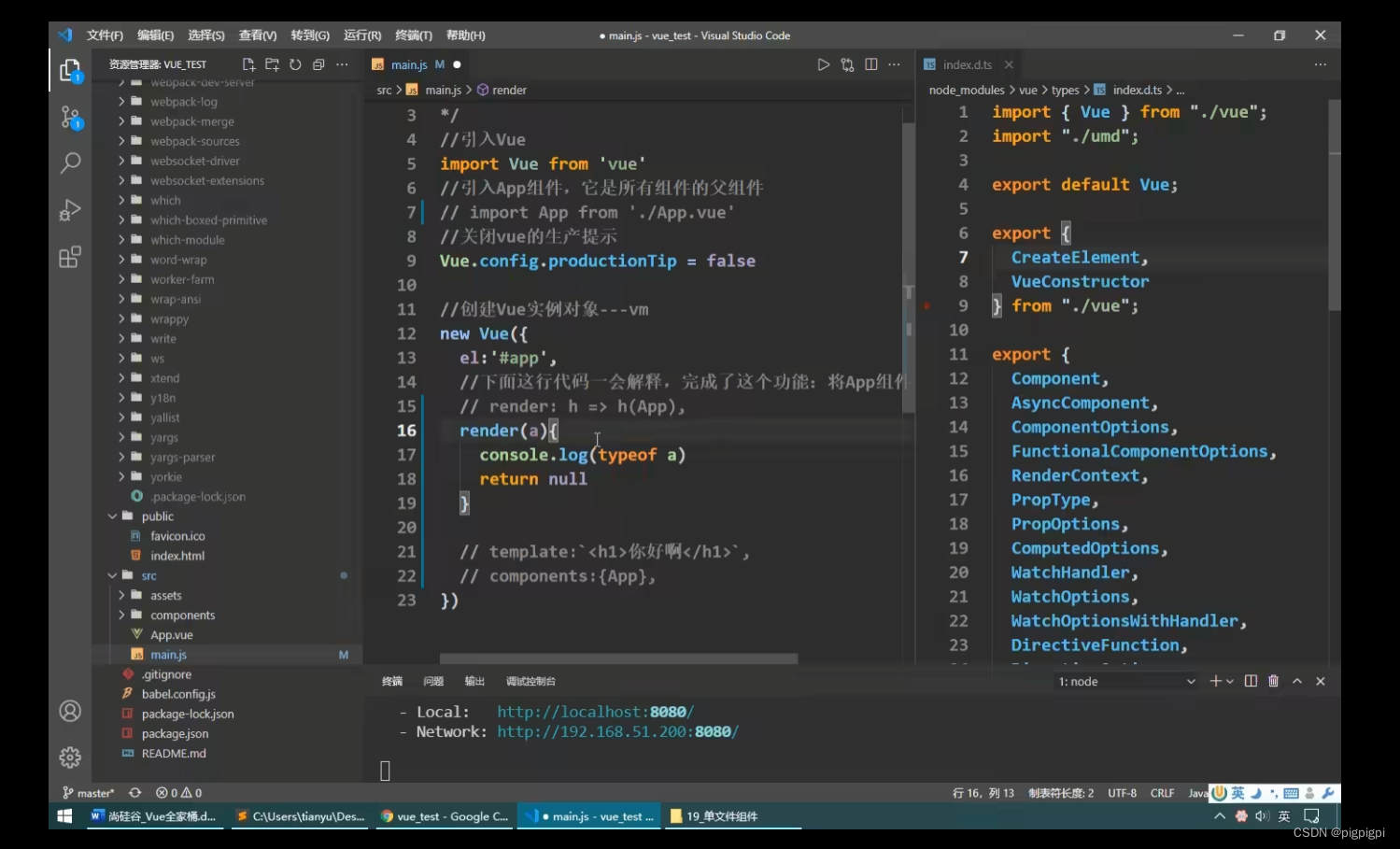Switch to the 问题 panel tab

[433, 681]
